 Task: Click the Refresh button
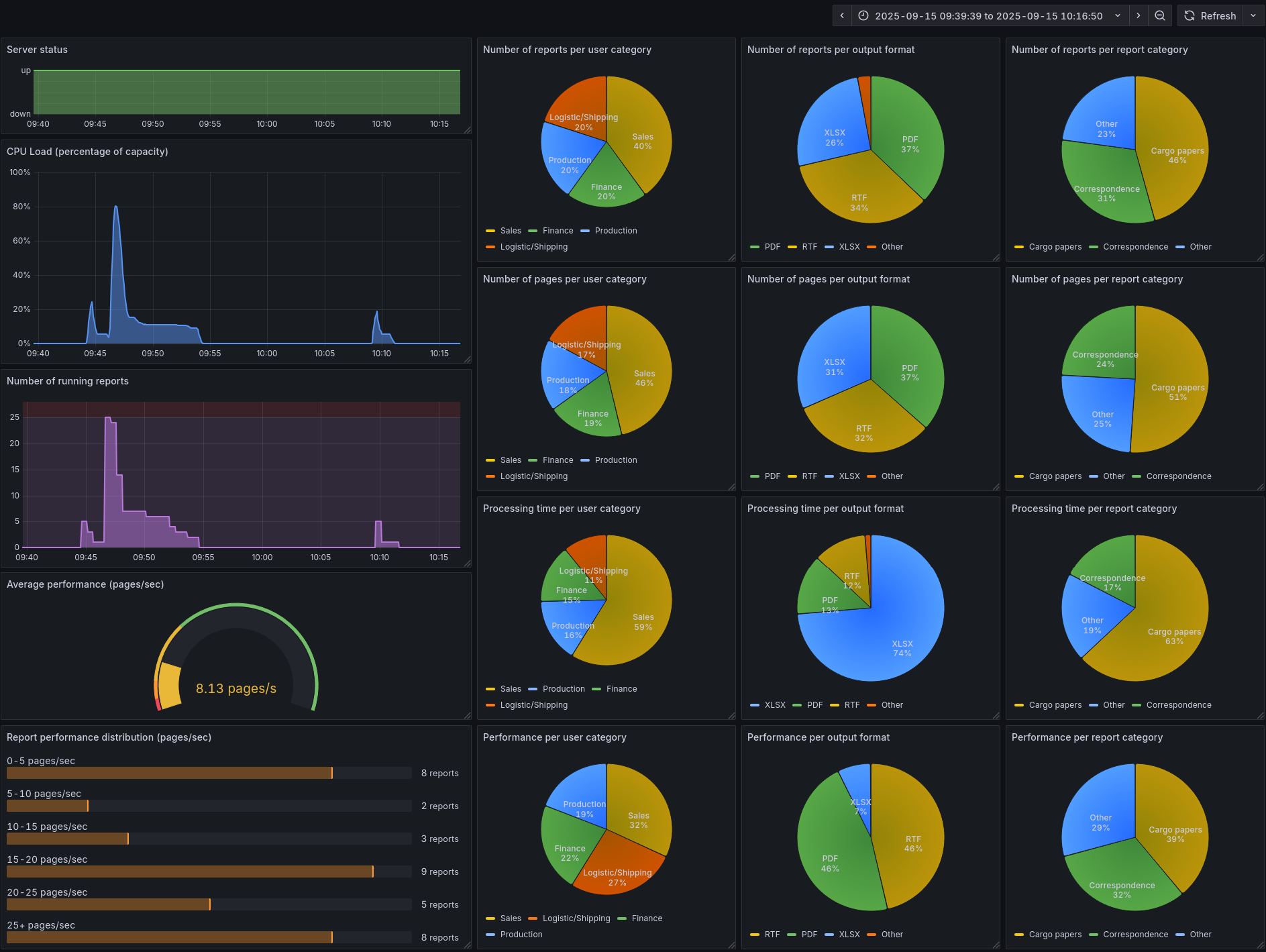pyautogui.click(x=1210, y=16)
